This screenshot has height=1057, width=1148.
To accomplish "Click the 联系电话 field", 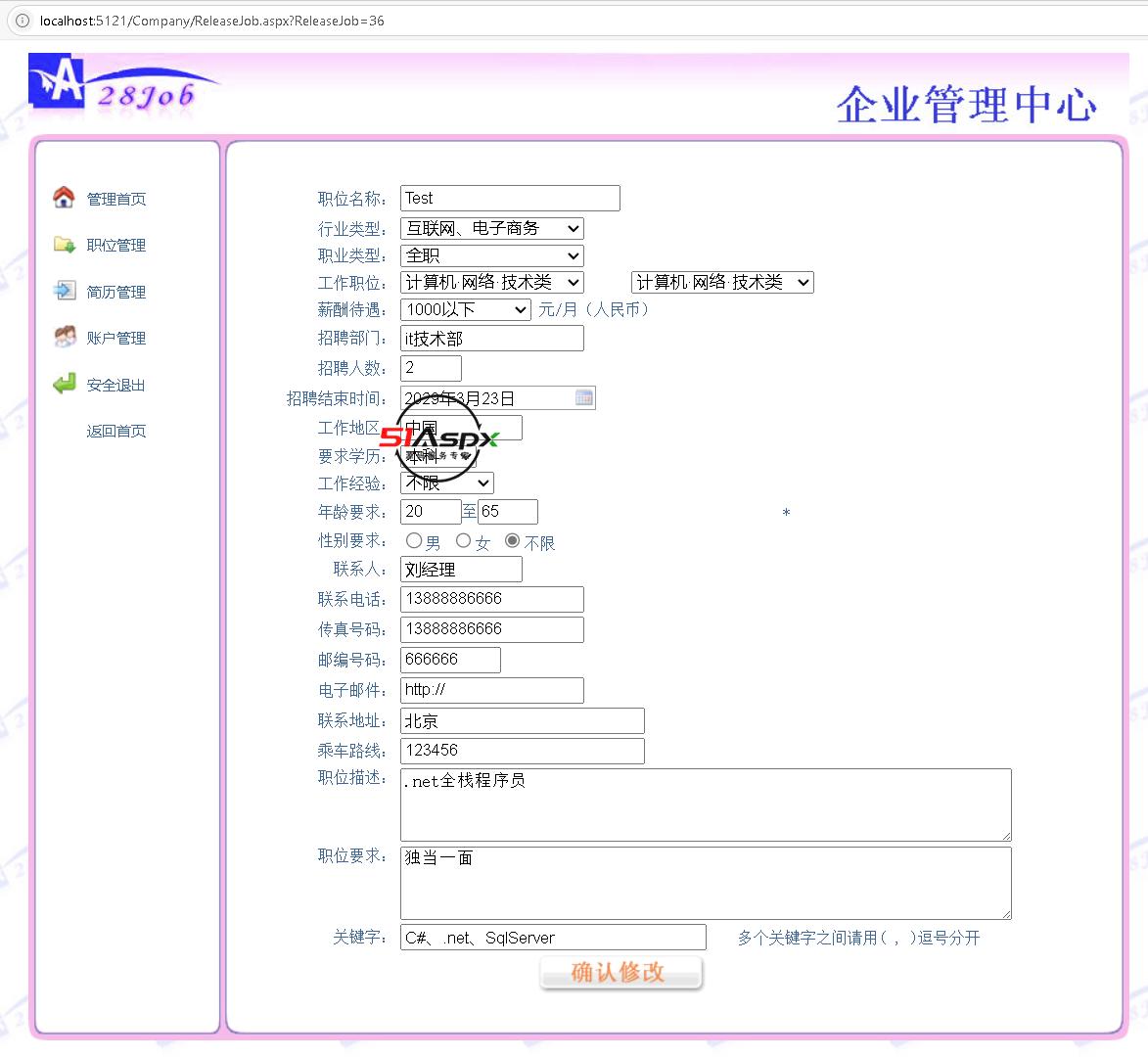I will pyautogui.click(x=492, y=599).
